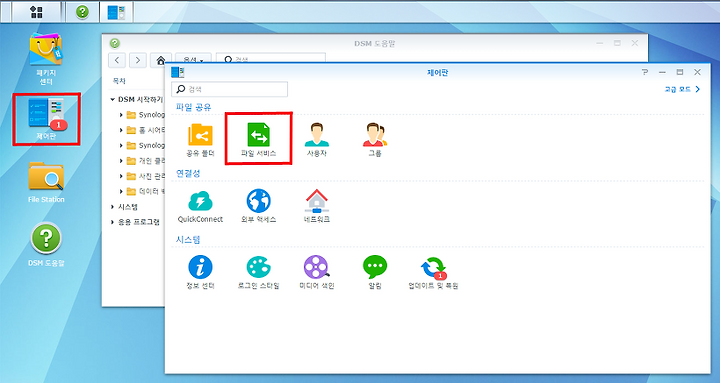Click the green help icon in taskbar
Viewport: 720px width, 383px height.
click(x=82, y=12)
